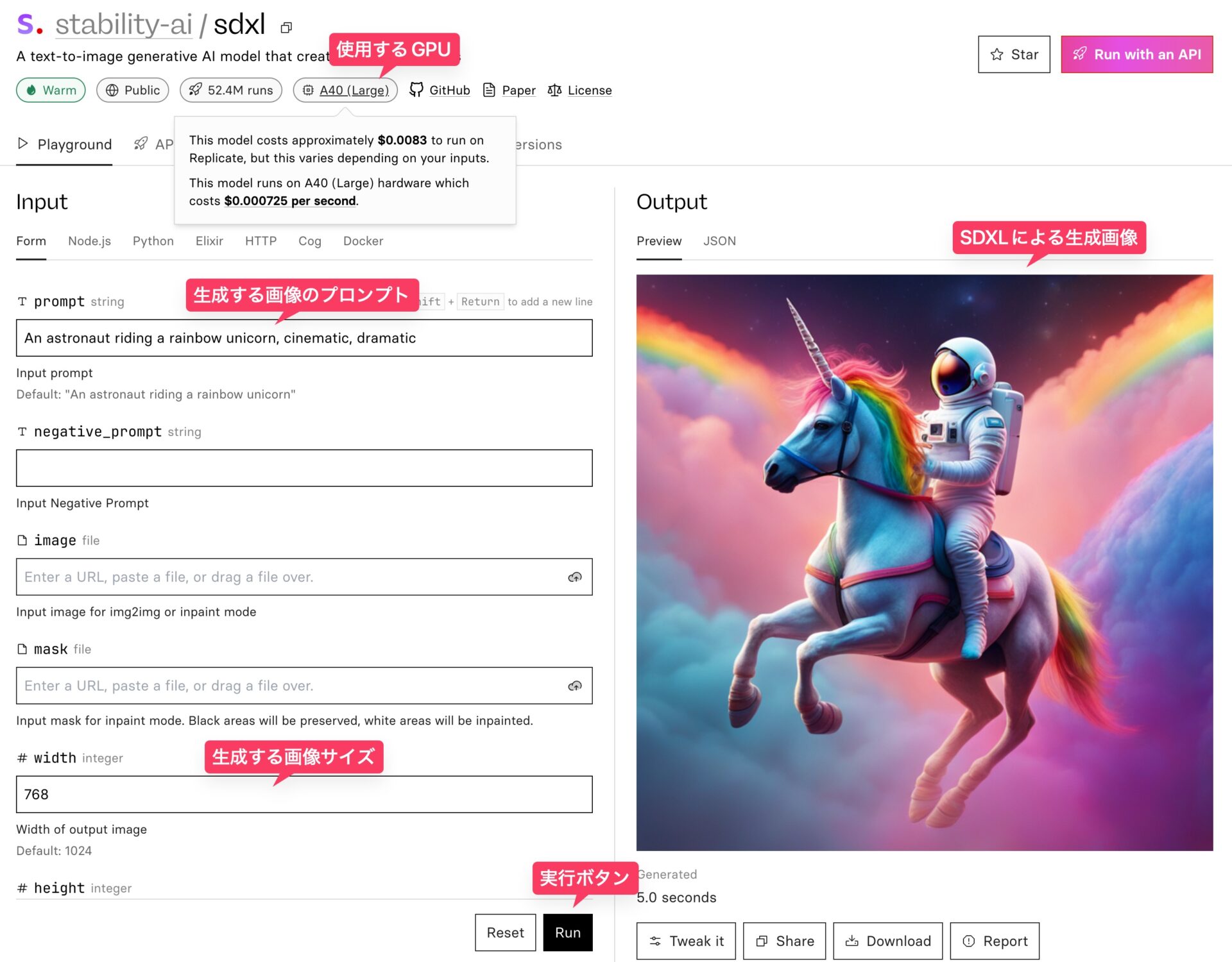Image resolution: width=1232 pixels, height=962 pixels.
Task: Download the generated image
Action: 887,941
